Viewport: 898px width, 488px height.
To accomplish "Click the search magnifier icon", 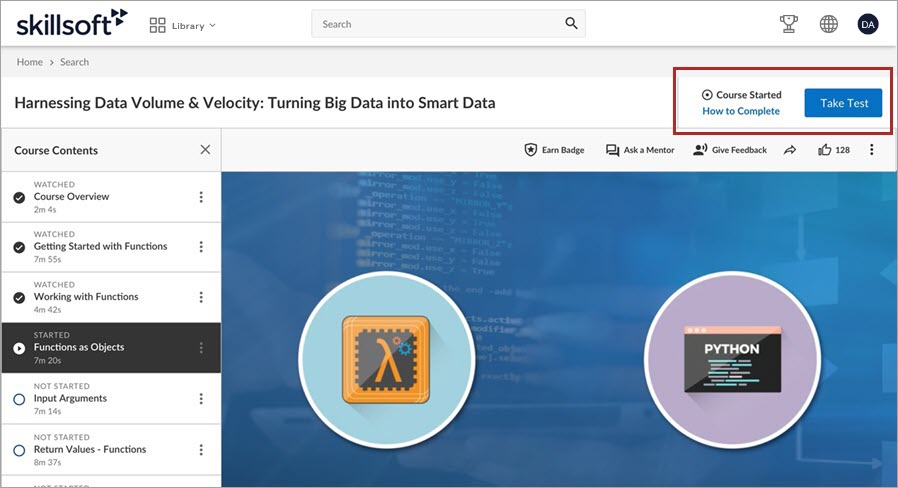I will pyautogui.click(x=571, y=23).
